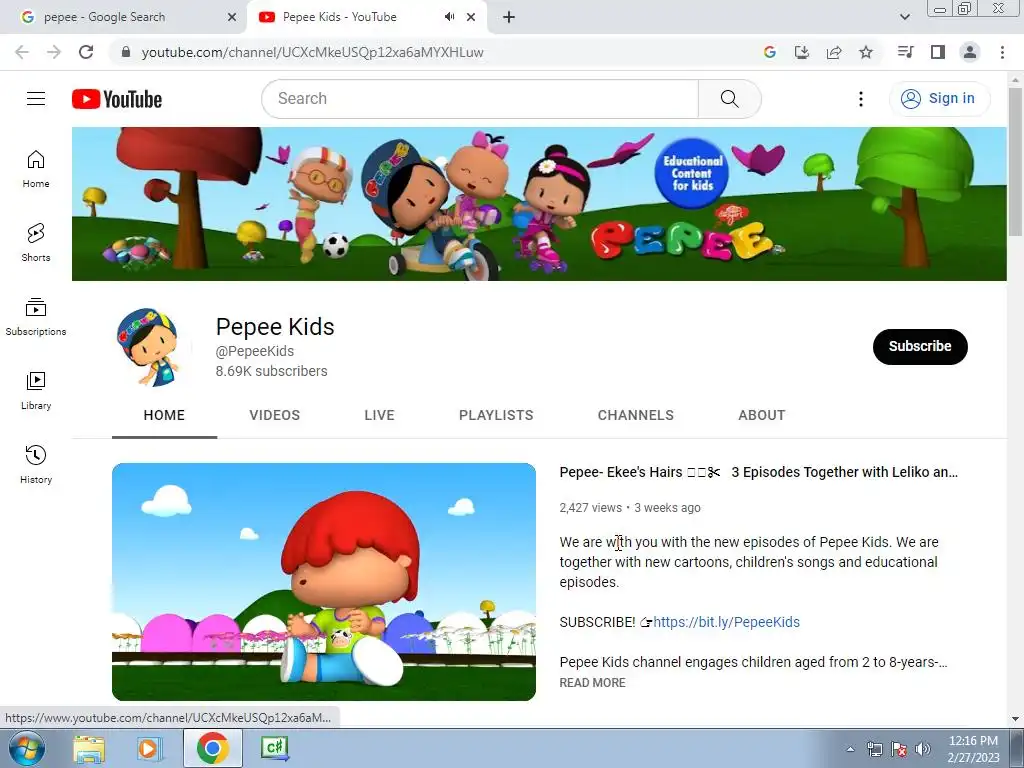The image size is (1024, 768).
Task: Click in the YouTube Search field
Action: [x=480, y=99]
